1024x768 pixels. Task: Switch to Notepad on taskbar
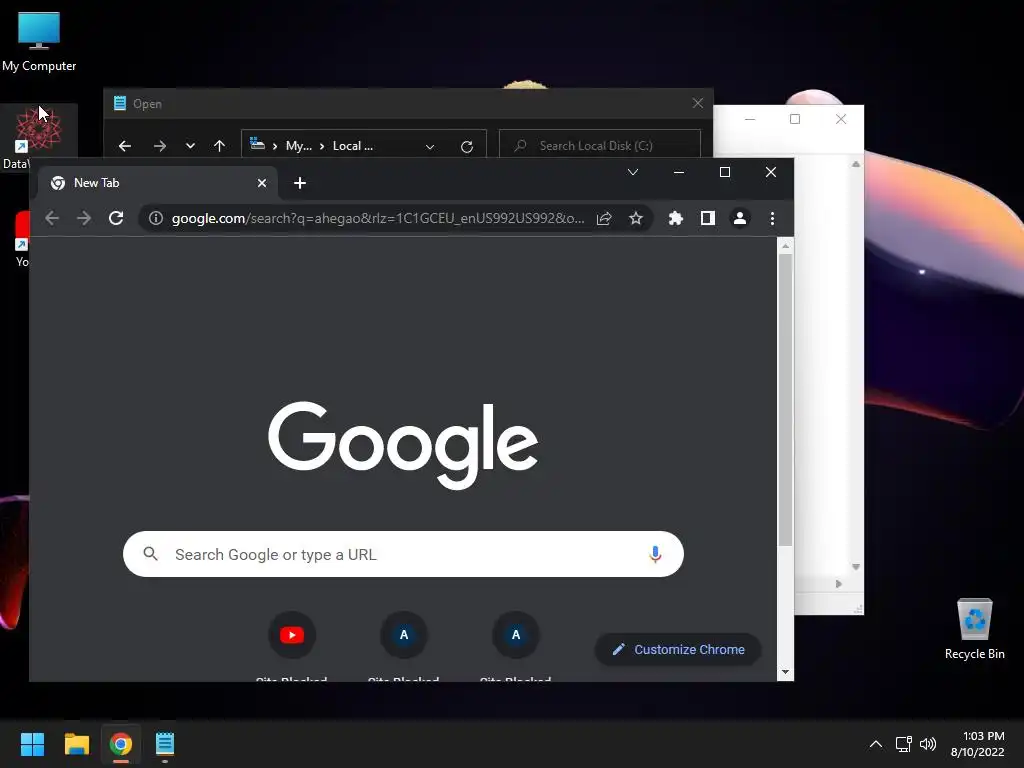[165, 744]
